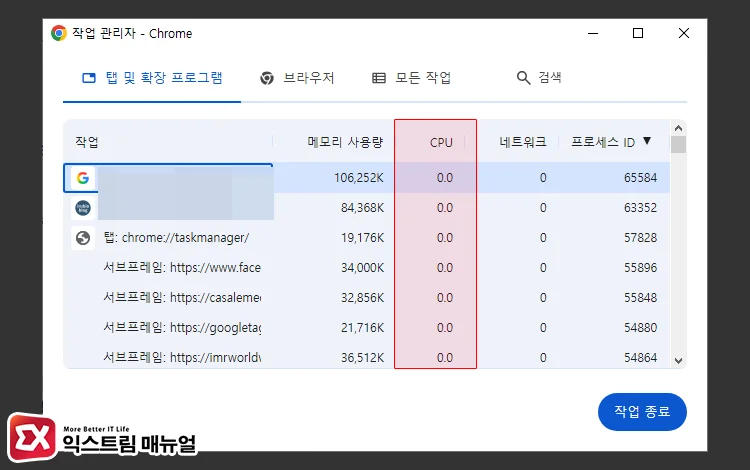Click the 84,368K memory value
Screen dimensions: 750x470
tap(362, 208)
